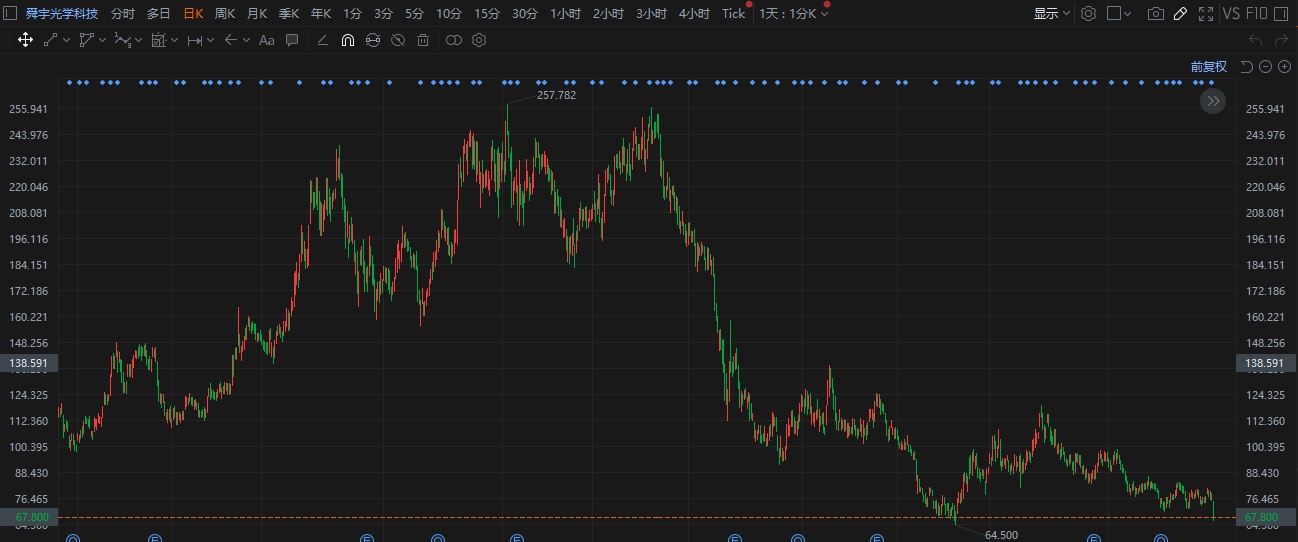Activate the magnet snap tool
This screenshot has height=542, width=1298.
[347, 40]
